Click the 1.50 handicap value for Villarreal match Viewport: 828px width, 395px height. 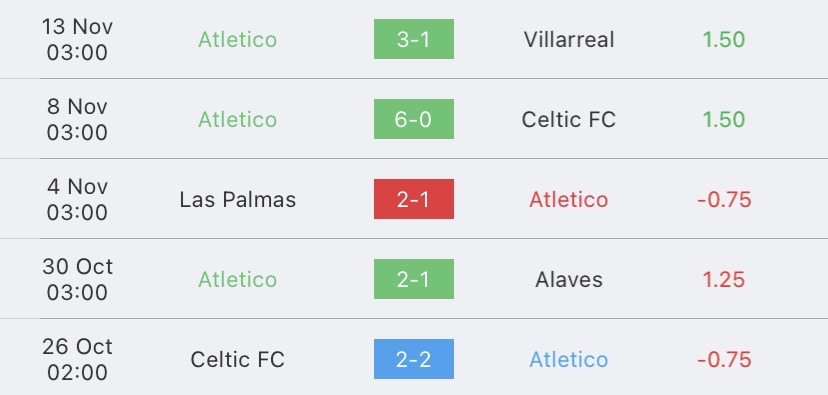pyautogui.click(x=724, y=40)
